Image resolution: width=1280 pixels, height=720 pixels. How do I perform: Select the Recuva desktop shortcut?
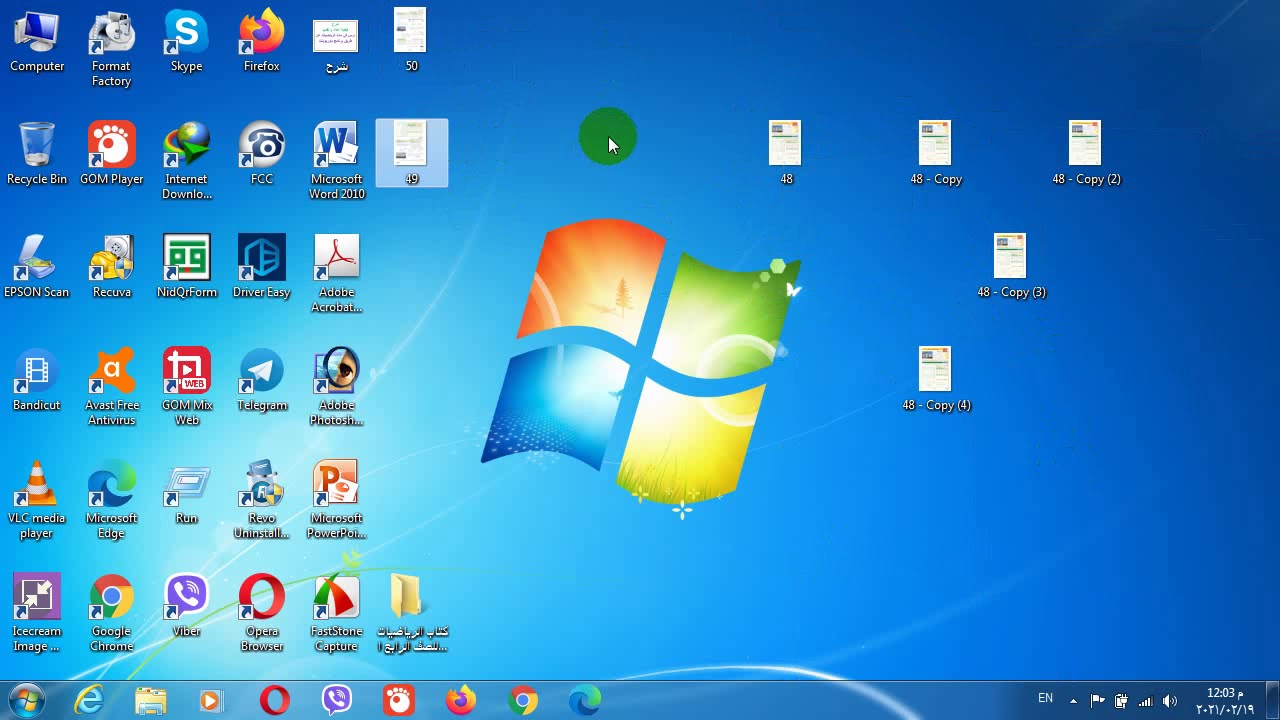[111, 267]
